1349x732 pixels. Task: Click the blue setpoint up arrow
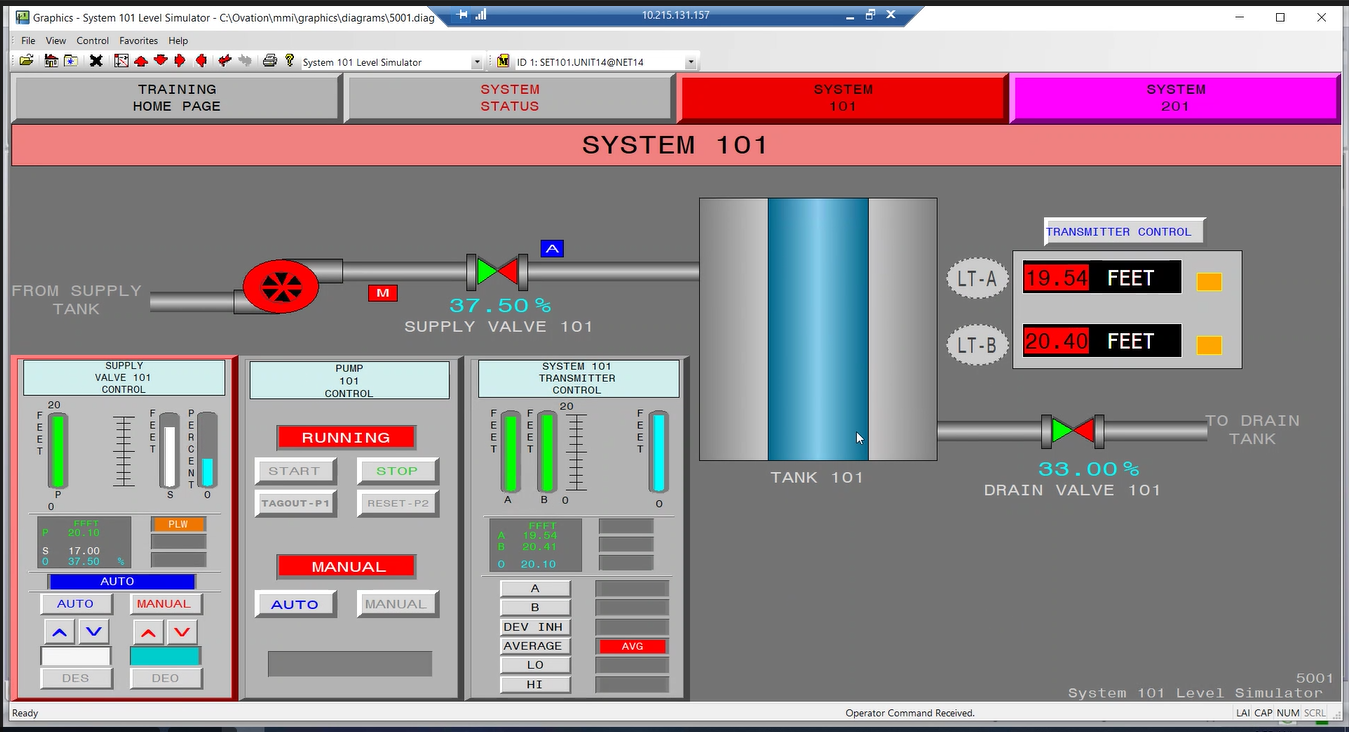point(60,632)
